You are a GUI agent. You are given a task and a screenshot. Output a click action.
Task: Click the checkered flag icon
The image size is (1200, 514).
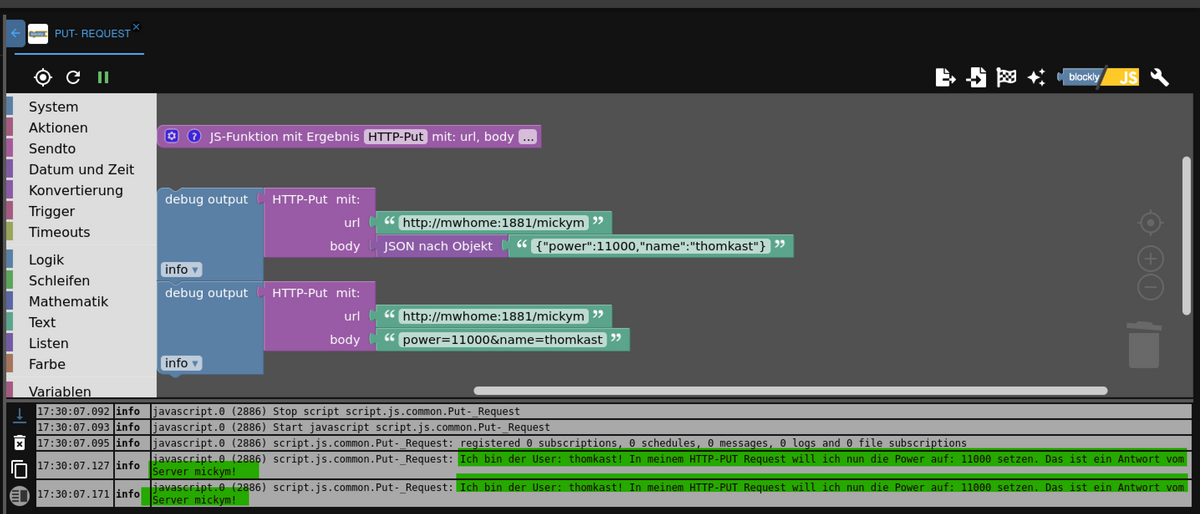(1006, 77)
